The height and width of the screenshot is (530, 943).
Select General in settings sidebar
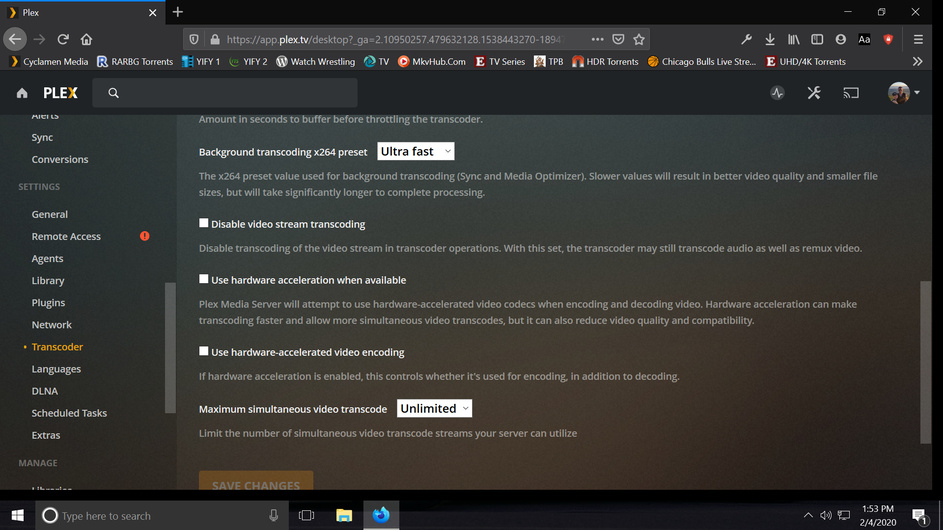coord(49,214)
